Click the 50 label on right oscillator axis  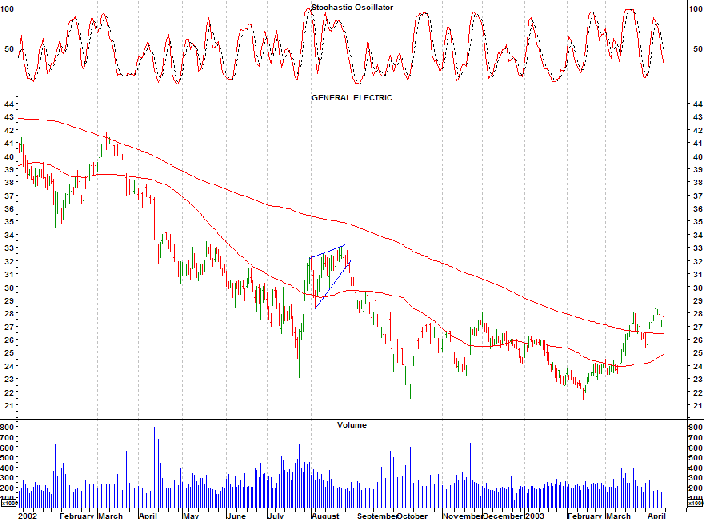coord(697,49)
